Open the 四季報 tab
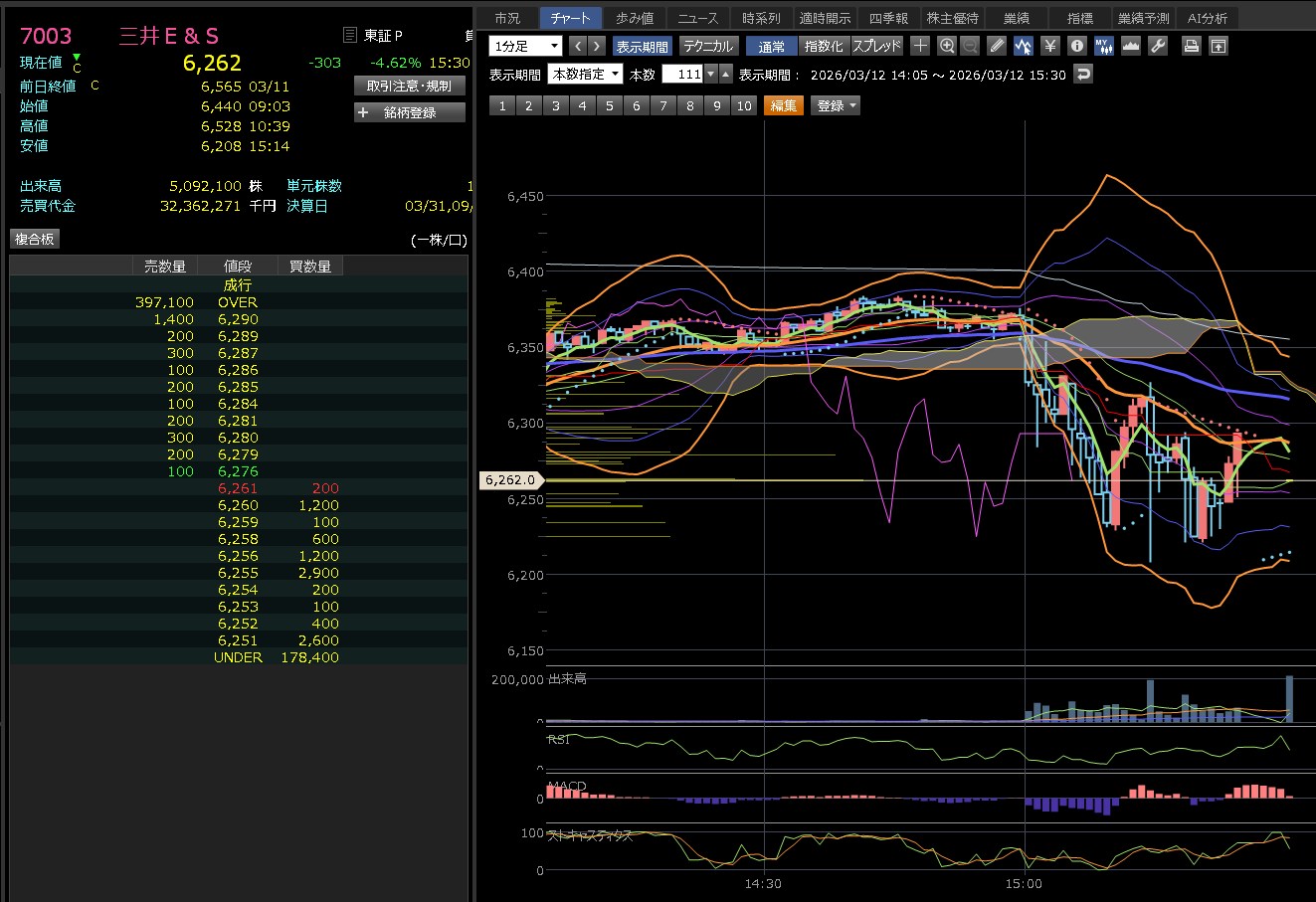This screenshot has height=902, width=1316. (x=888, y=18)
